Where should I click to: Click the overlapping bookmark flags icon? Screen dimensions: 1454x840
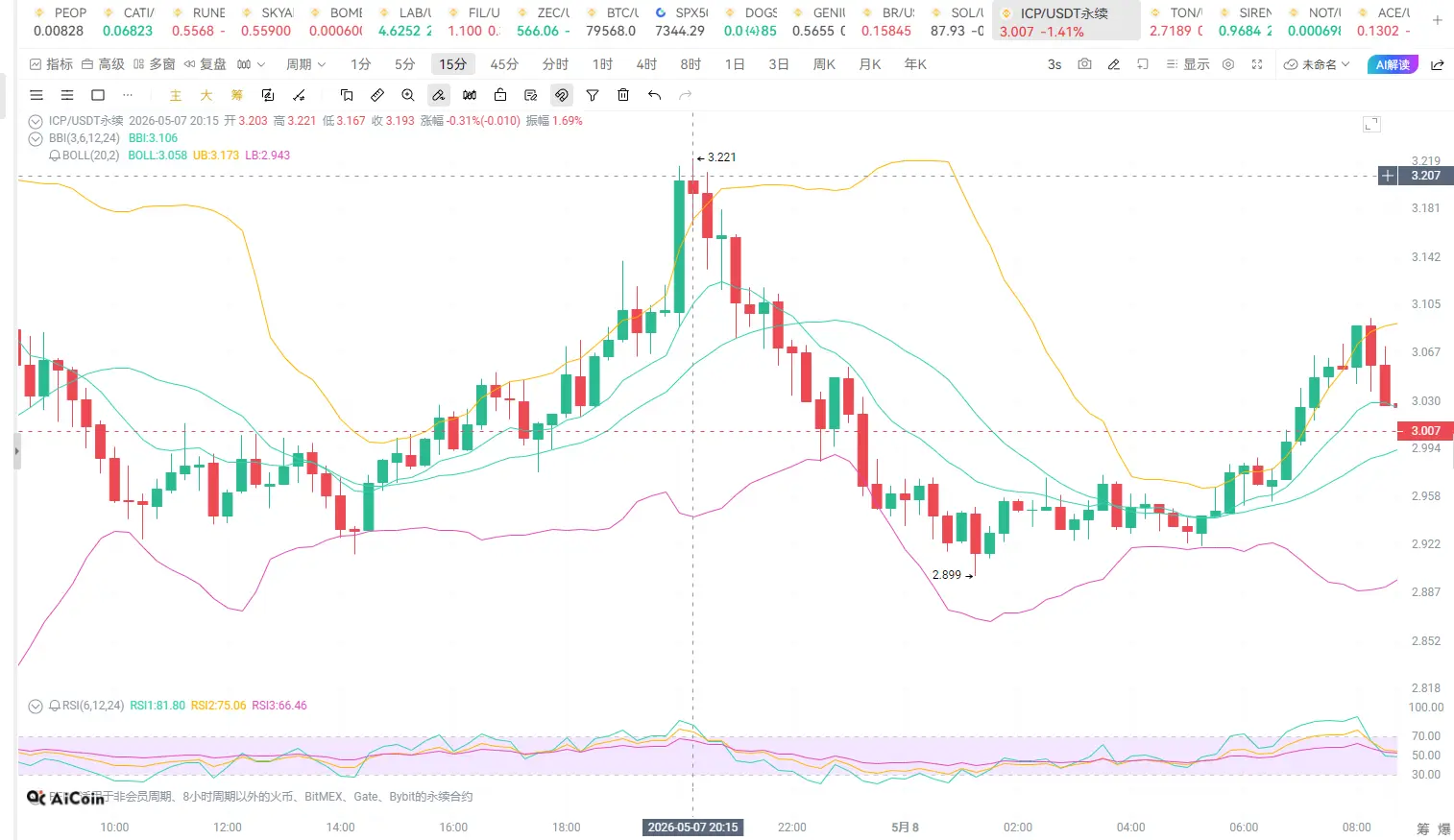[x=347, y=95]
